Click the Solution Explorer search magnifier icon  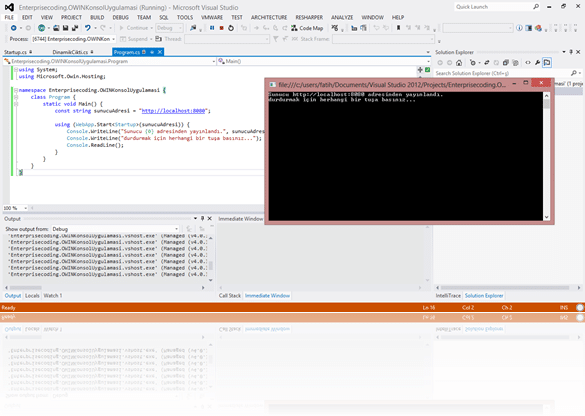point(573,73)
